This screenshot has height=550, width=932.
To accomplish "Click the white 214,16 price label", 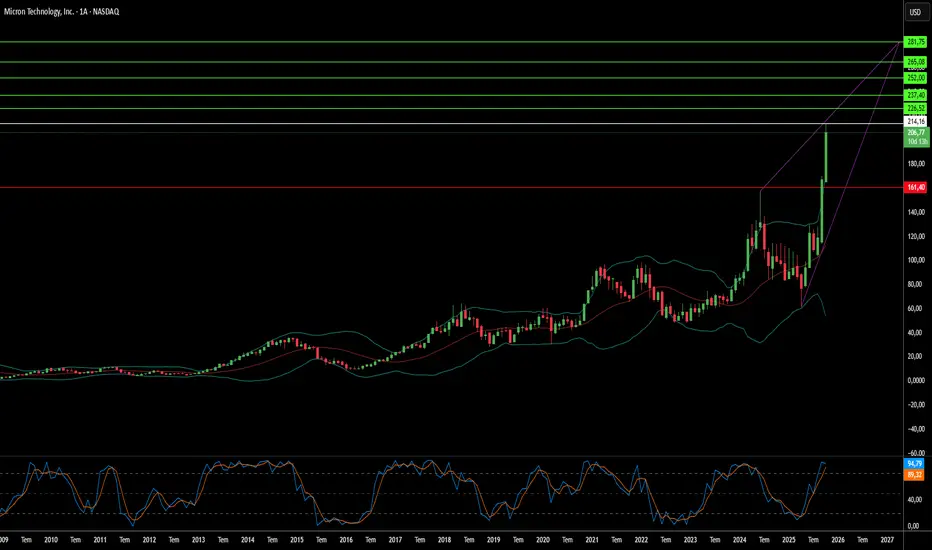I will click(915, 121).
